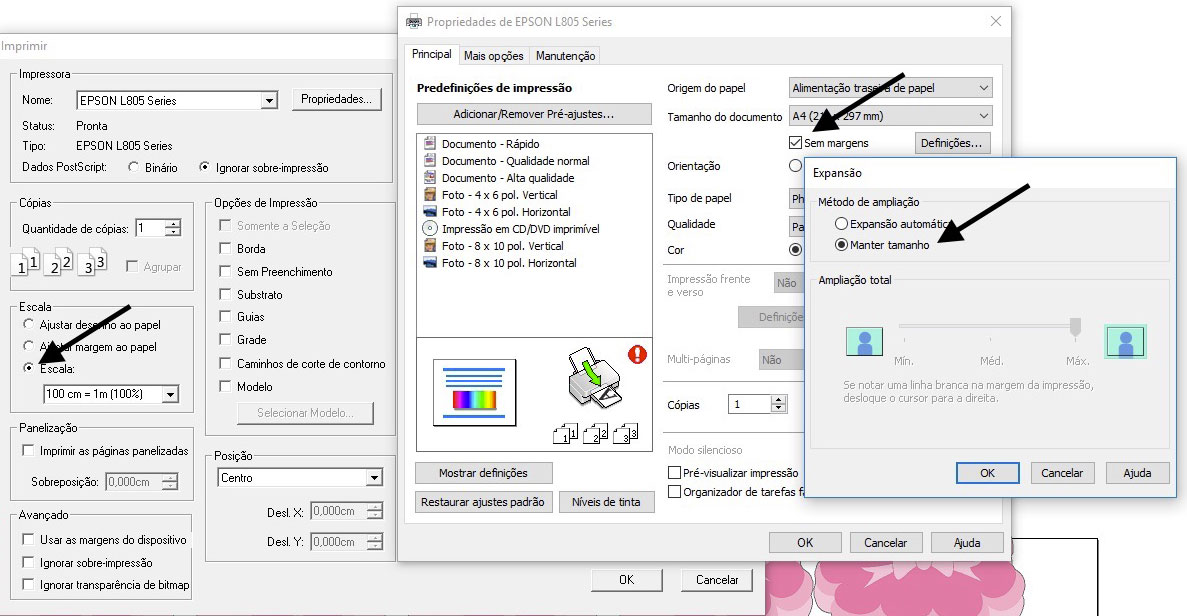Image resolution: width=1187 pixels, height=616 pixels.
Task: Check Ignorar transparência de bitmap
Action: [28, 584]
